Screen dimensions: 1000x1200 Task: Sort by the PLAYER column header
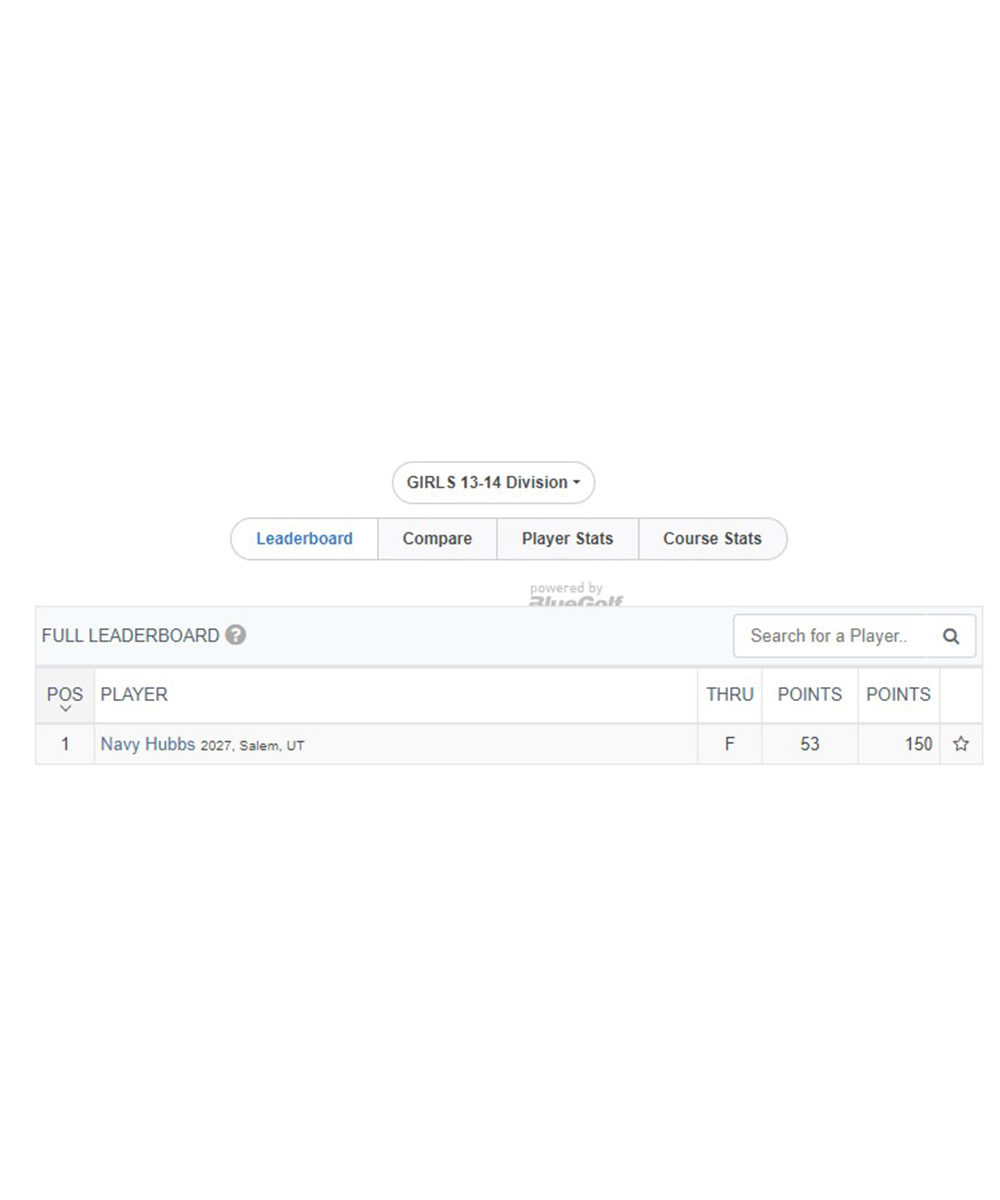tap(134, 695)
